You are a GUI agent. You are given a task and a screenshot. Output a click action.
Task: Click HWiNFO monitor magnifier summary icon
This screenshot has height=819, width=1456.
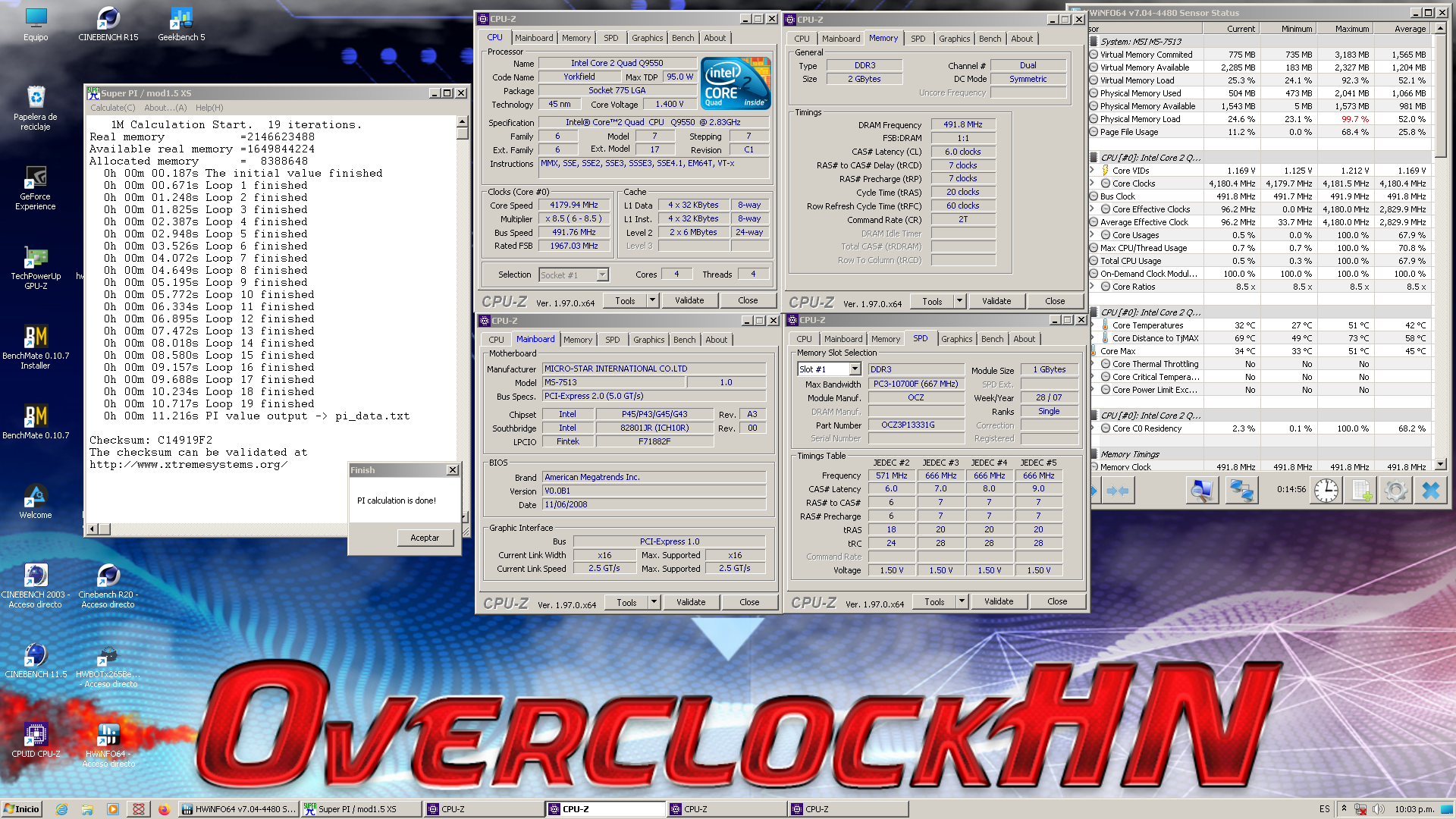[x=1201, y=491]
